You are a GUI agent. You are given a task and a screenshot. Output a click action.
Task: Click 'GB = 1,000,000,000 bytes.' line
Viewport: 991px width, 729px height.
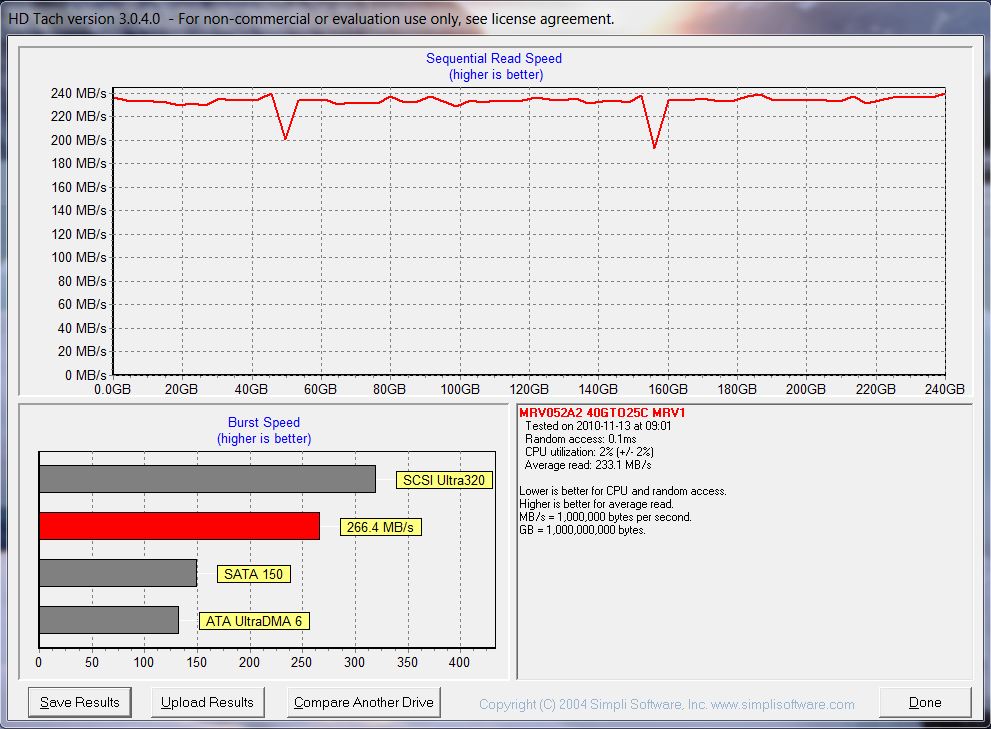[x=582, y=530]
